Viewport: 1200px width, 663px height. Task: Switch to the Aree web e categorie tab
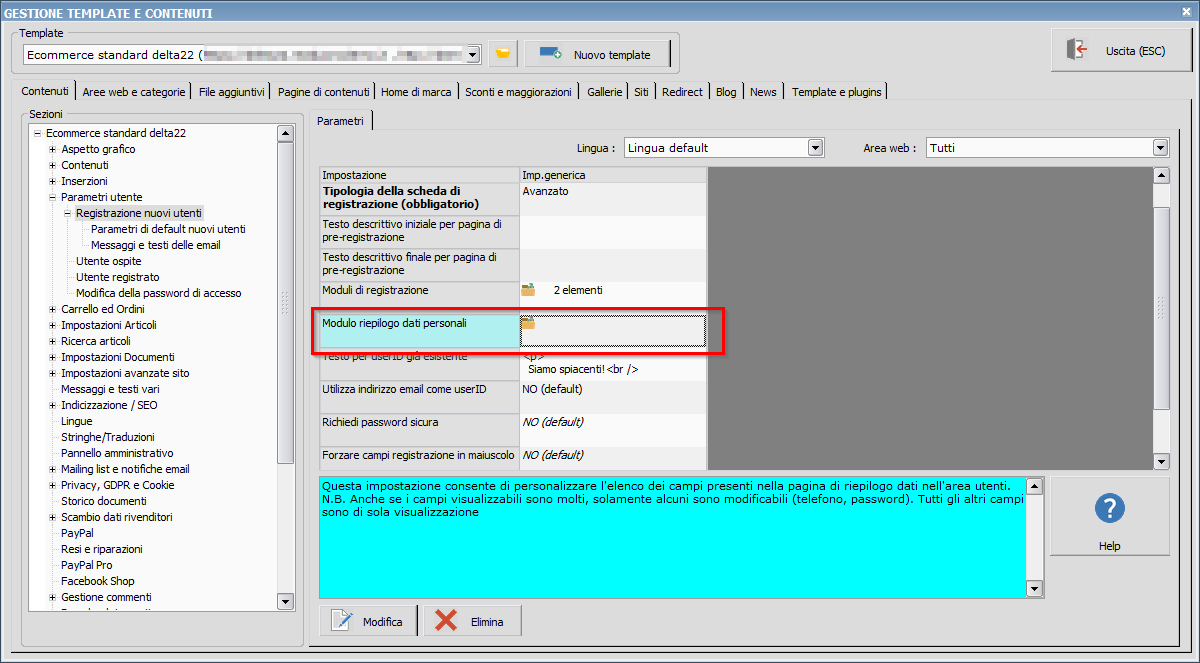(134, 92)
